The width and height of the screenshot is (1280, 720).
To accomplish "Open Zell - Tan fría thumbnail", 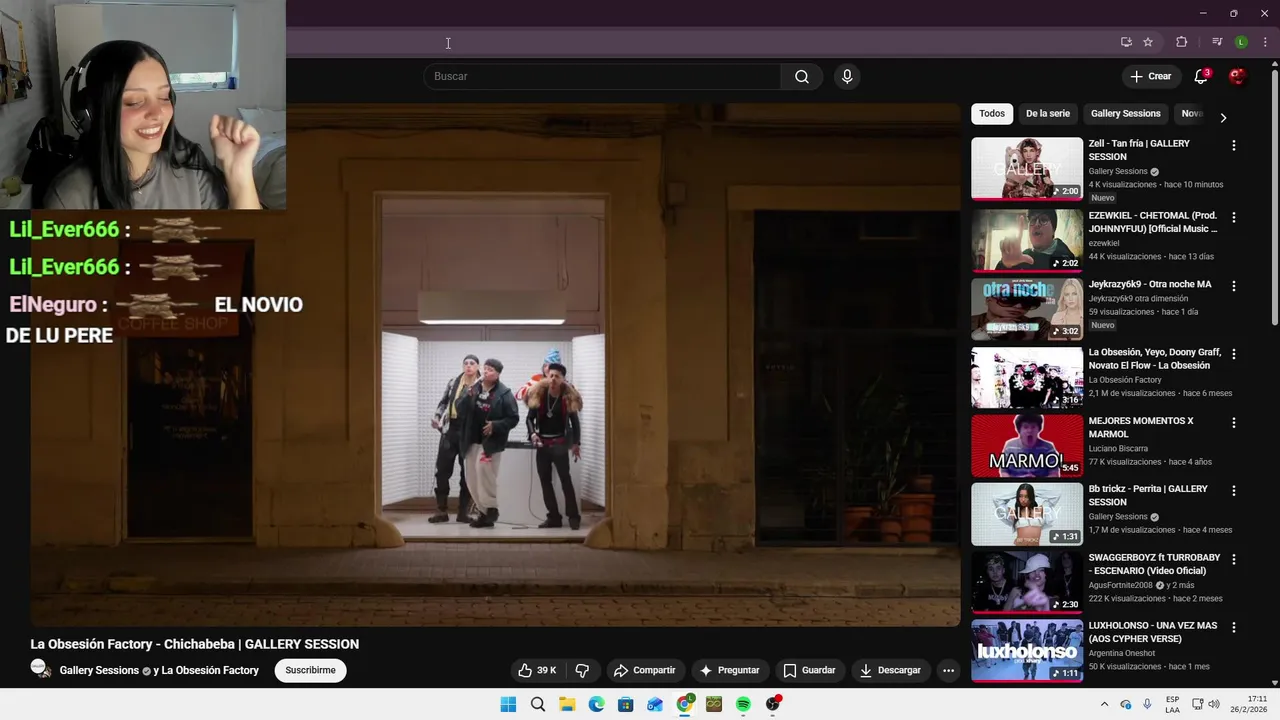I will [1026, 169].
